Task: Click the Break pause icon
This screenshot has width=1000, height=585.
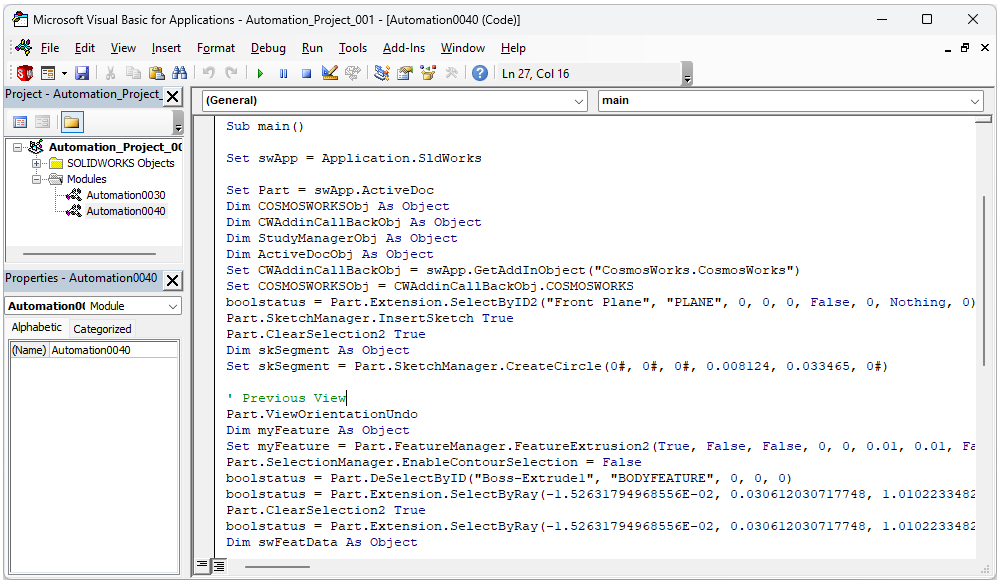Action: [283, 73]
